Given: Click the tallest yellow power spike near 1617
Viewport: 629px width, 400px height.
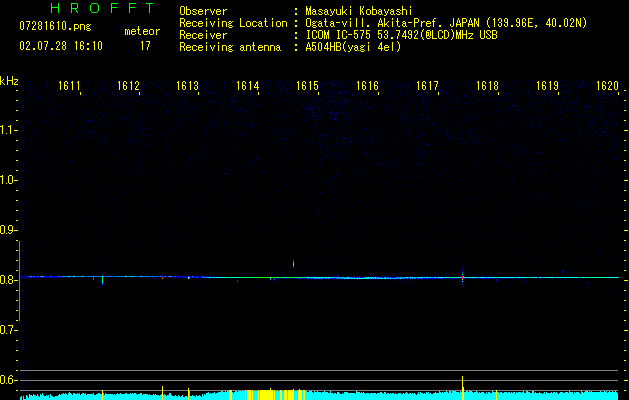Looking at the screenshot, I should (x=463, y=388).
